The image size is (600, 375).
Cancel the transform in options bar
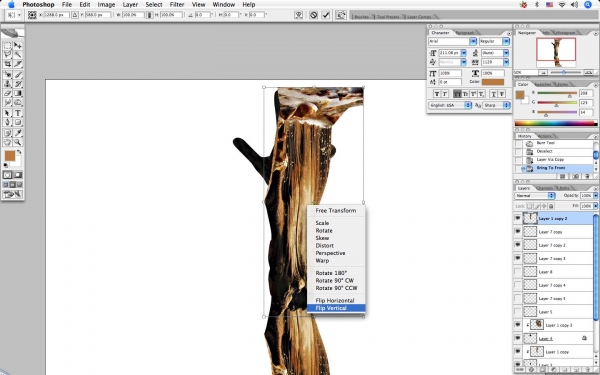(x=313, y=15)
